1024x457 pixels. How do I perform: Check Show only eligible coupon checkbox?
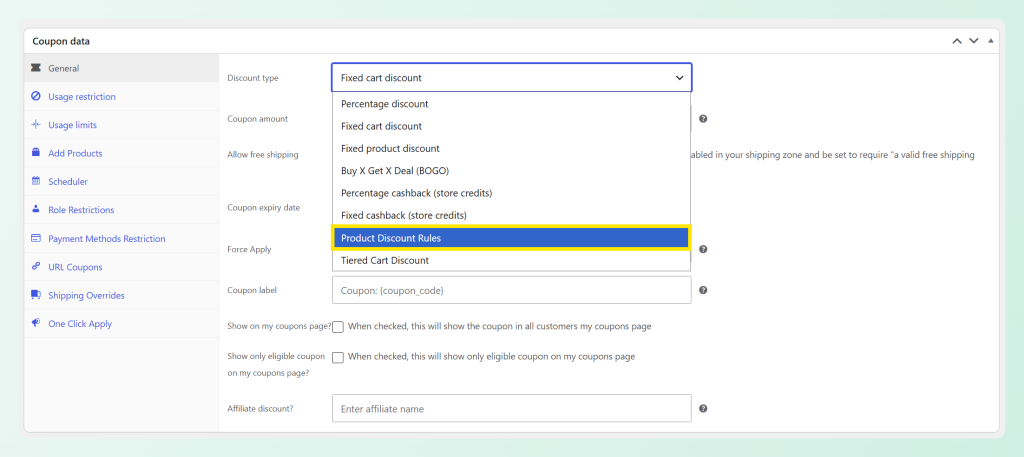tap(338, 358)
